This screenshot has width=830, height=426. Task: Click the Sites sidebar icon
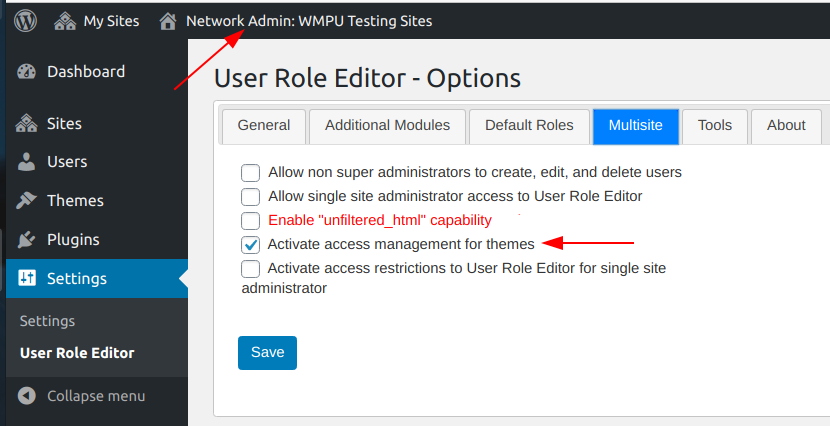(x=26, y=123)
